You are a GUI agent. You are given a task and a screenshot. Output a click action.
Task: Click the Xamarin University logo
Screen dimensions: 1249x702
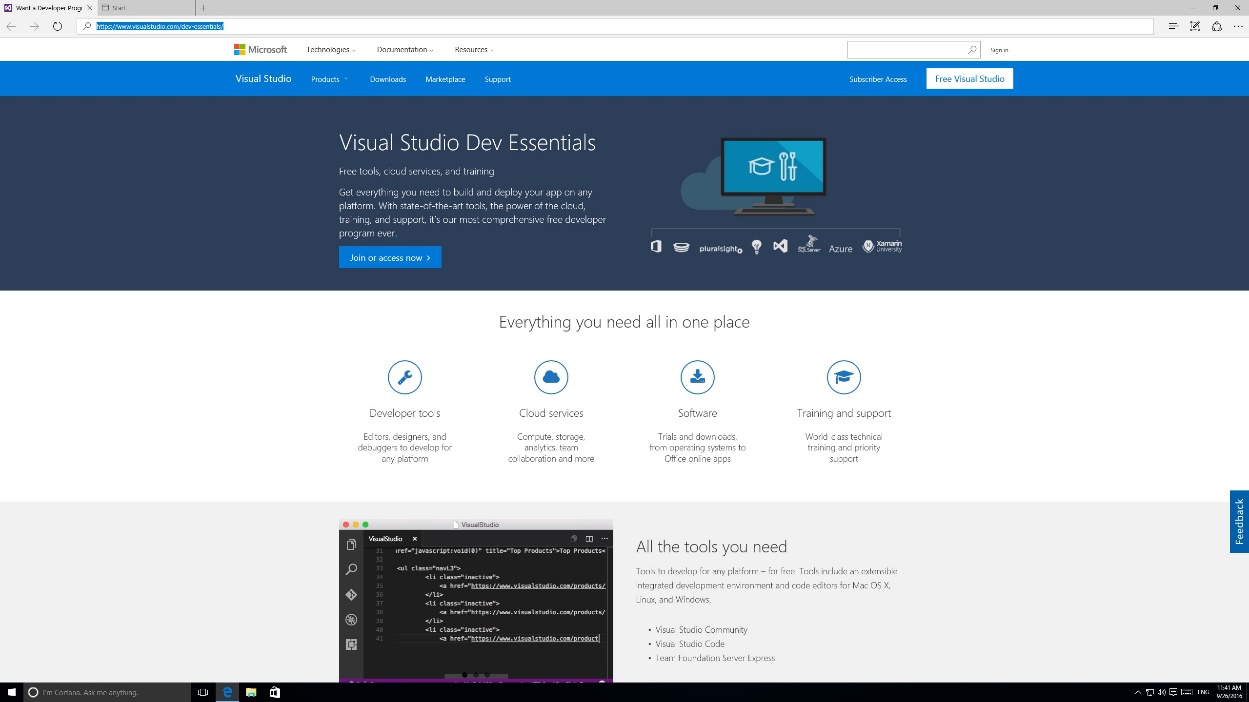coord(882,246)
